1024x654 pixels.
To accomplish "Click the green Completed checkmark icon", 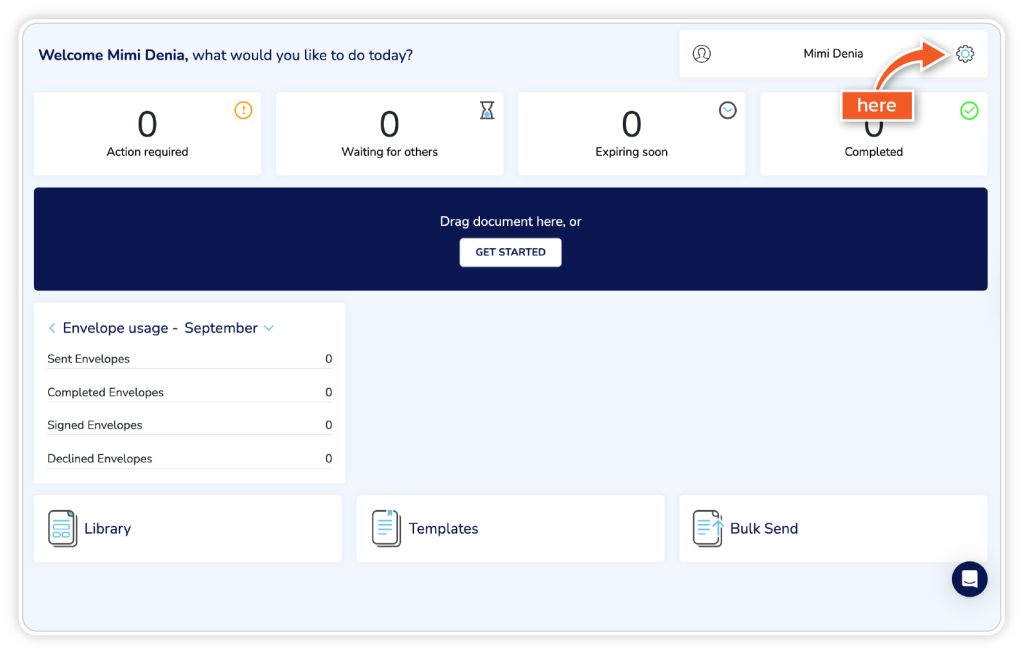I will point(969,111).
